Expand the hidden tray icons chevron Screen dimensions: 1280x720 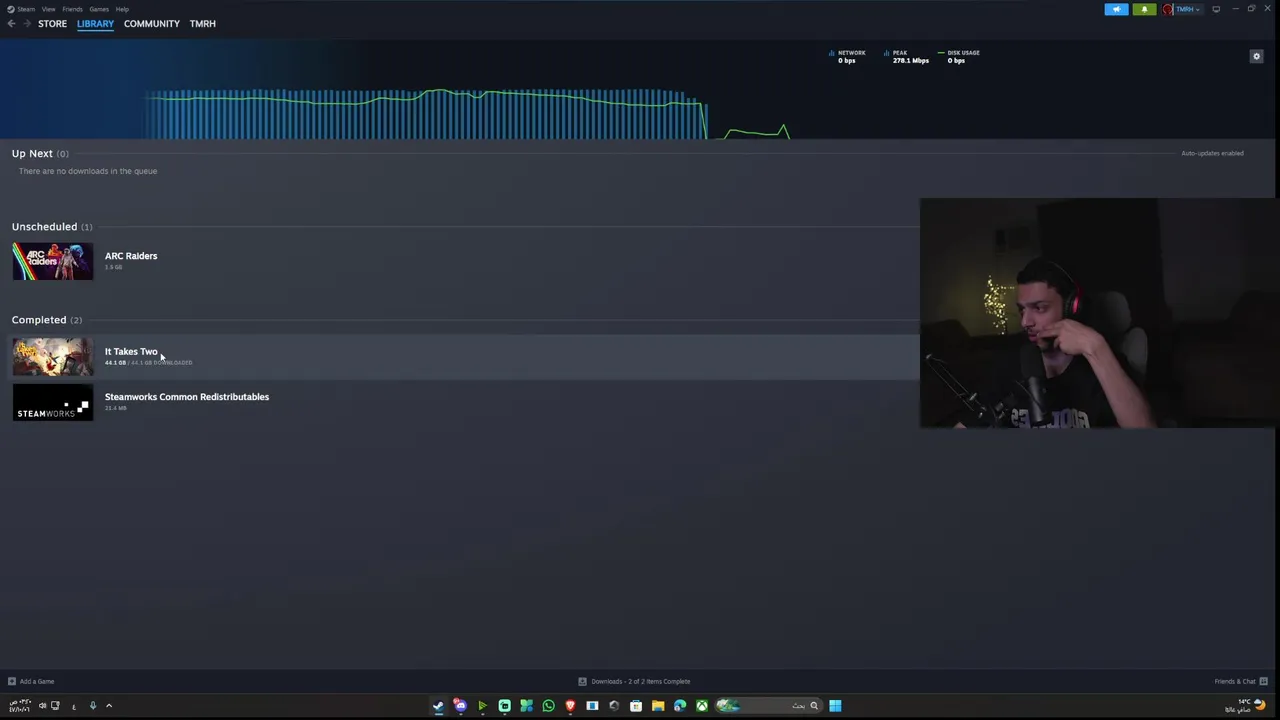[109, 706]
